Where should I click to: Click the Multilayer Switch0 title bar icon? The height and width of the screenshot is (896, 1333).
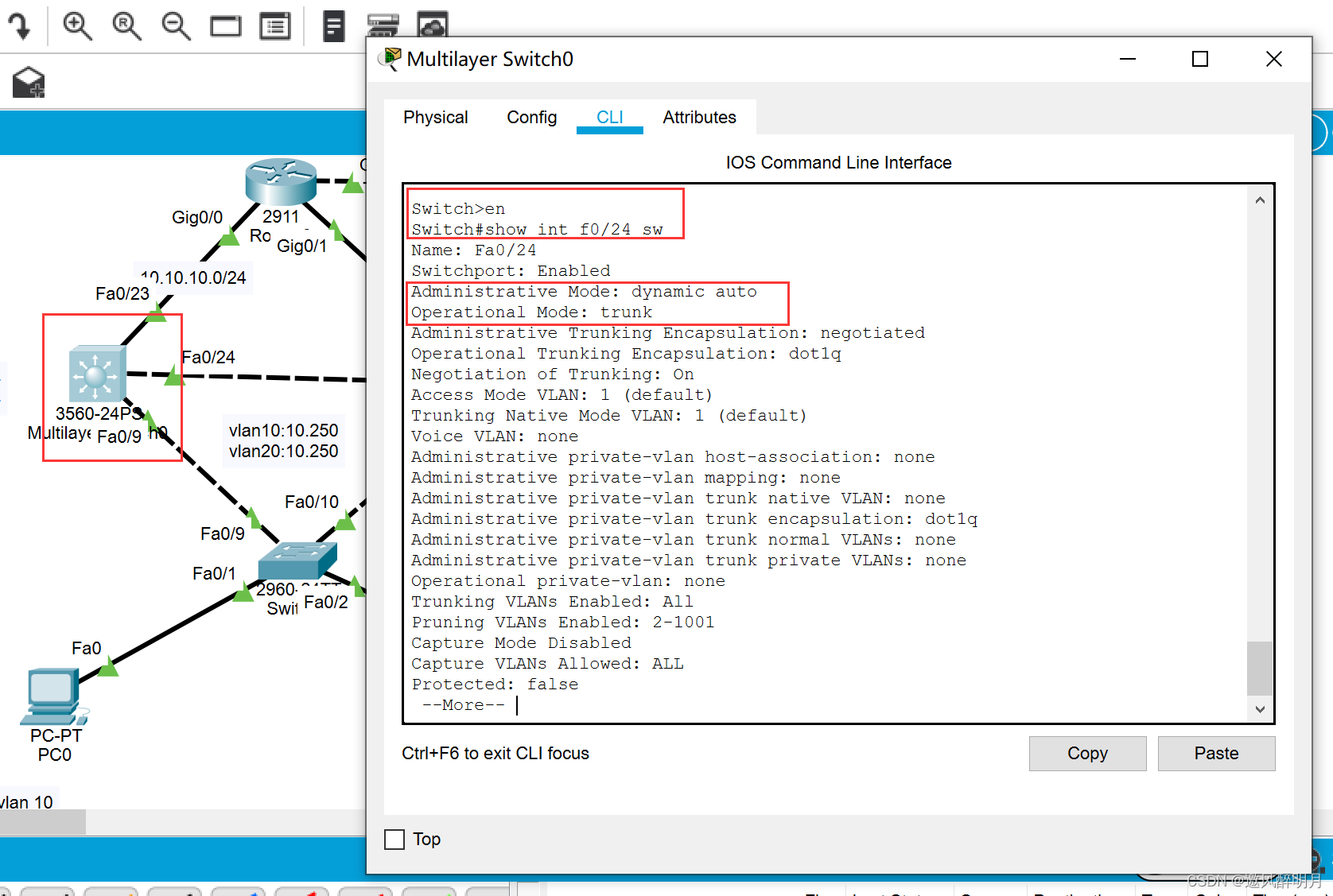(390, 60)
